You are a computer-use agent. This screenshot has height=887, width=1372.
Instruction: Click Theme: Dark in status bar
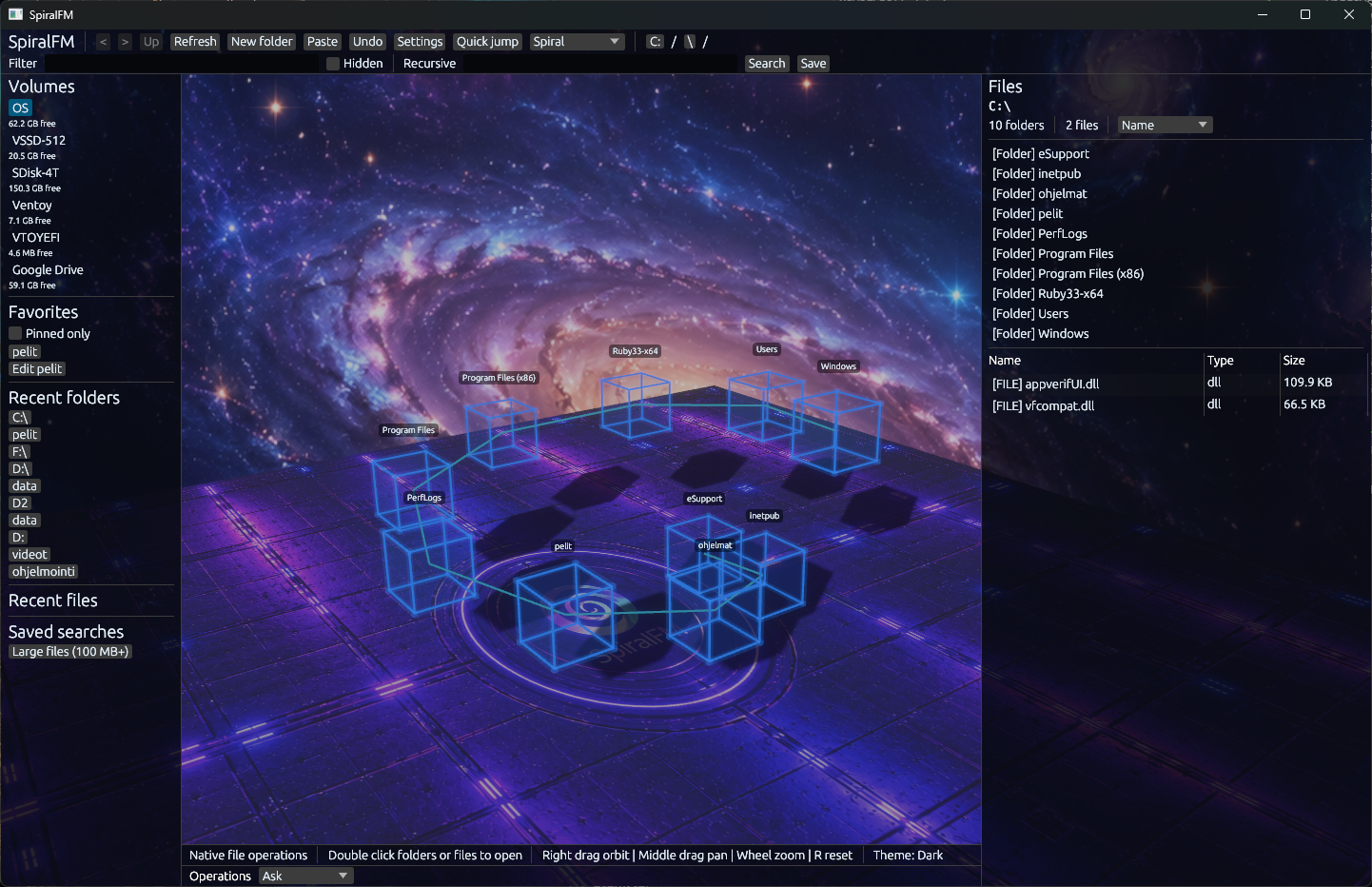point(908,856)
